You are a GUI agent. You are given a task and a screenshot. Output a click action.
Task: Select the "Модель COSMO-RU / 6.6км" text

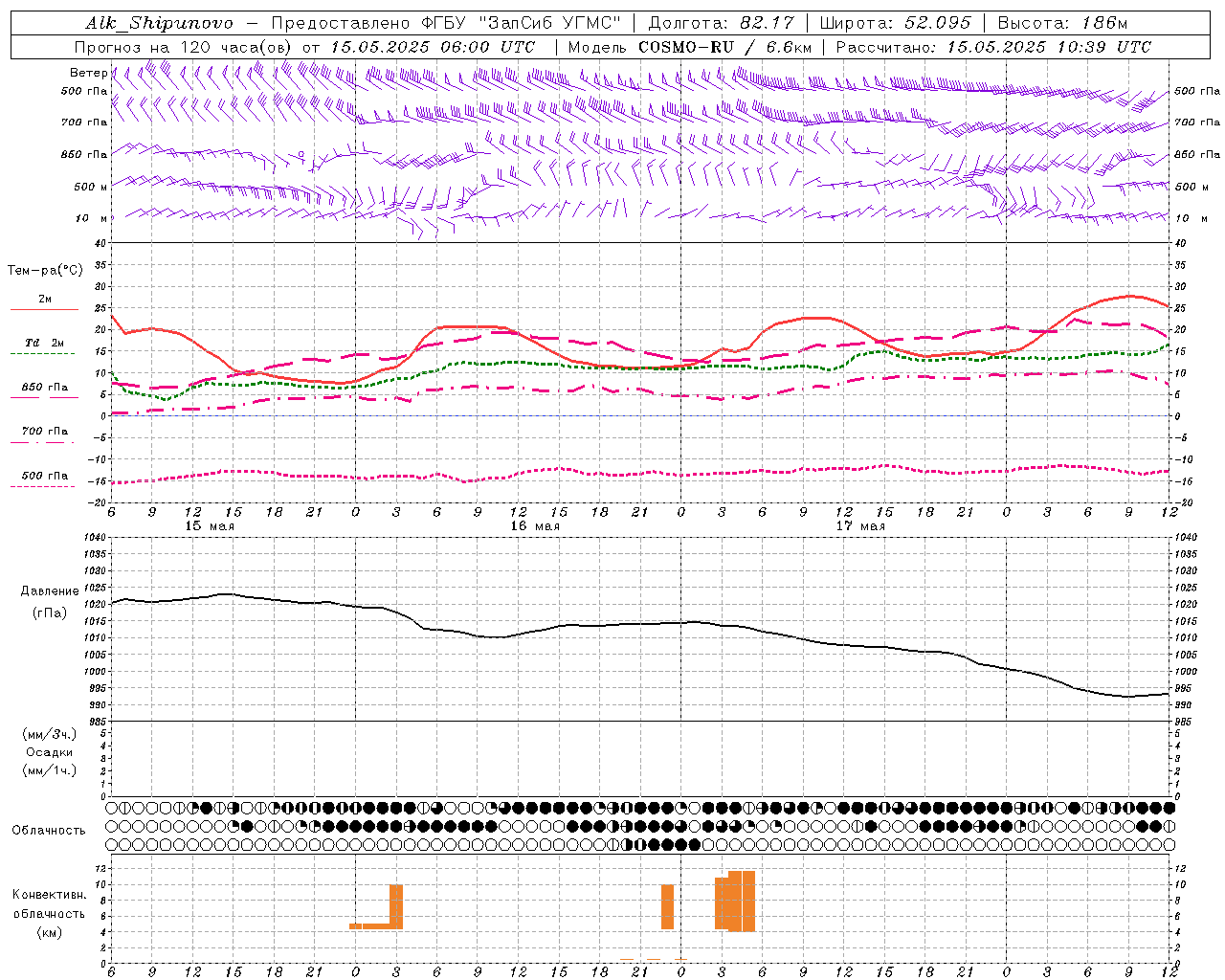coord(690,47)
